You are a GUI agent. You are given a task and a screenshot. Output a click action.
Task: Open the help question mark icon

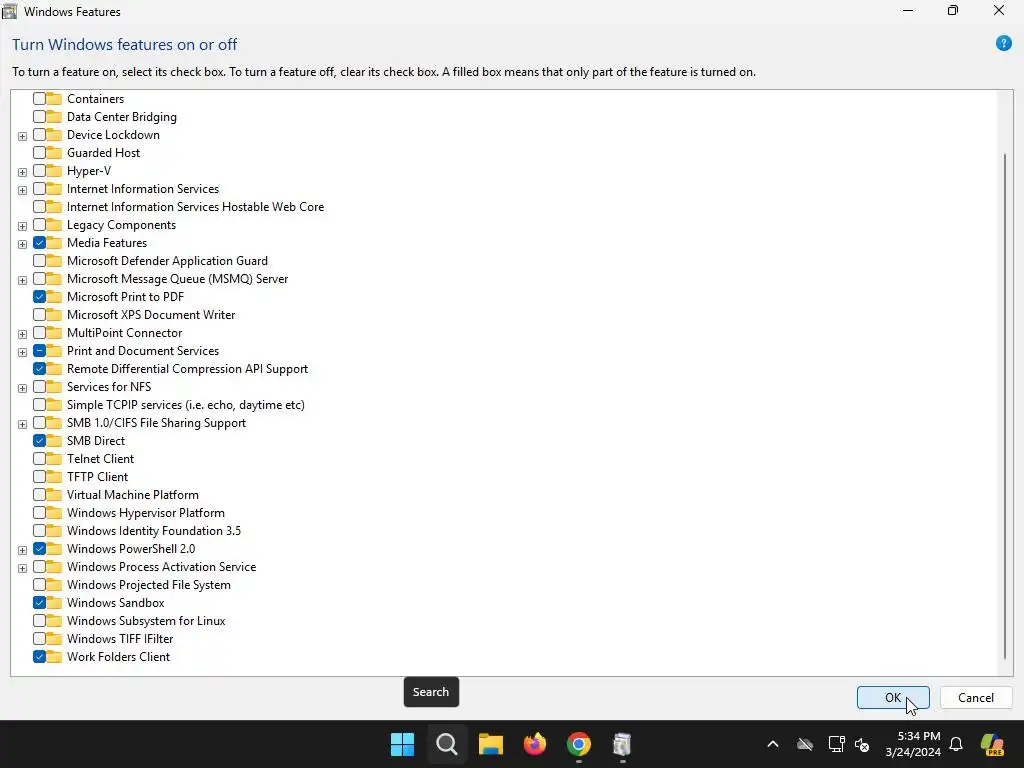(1003, 44)
